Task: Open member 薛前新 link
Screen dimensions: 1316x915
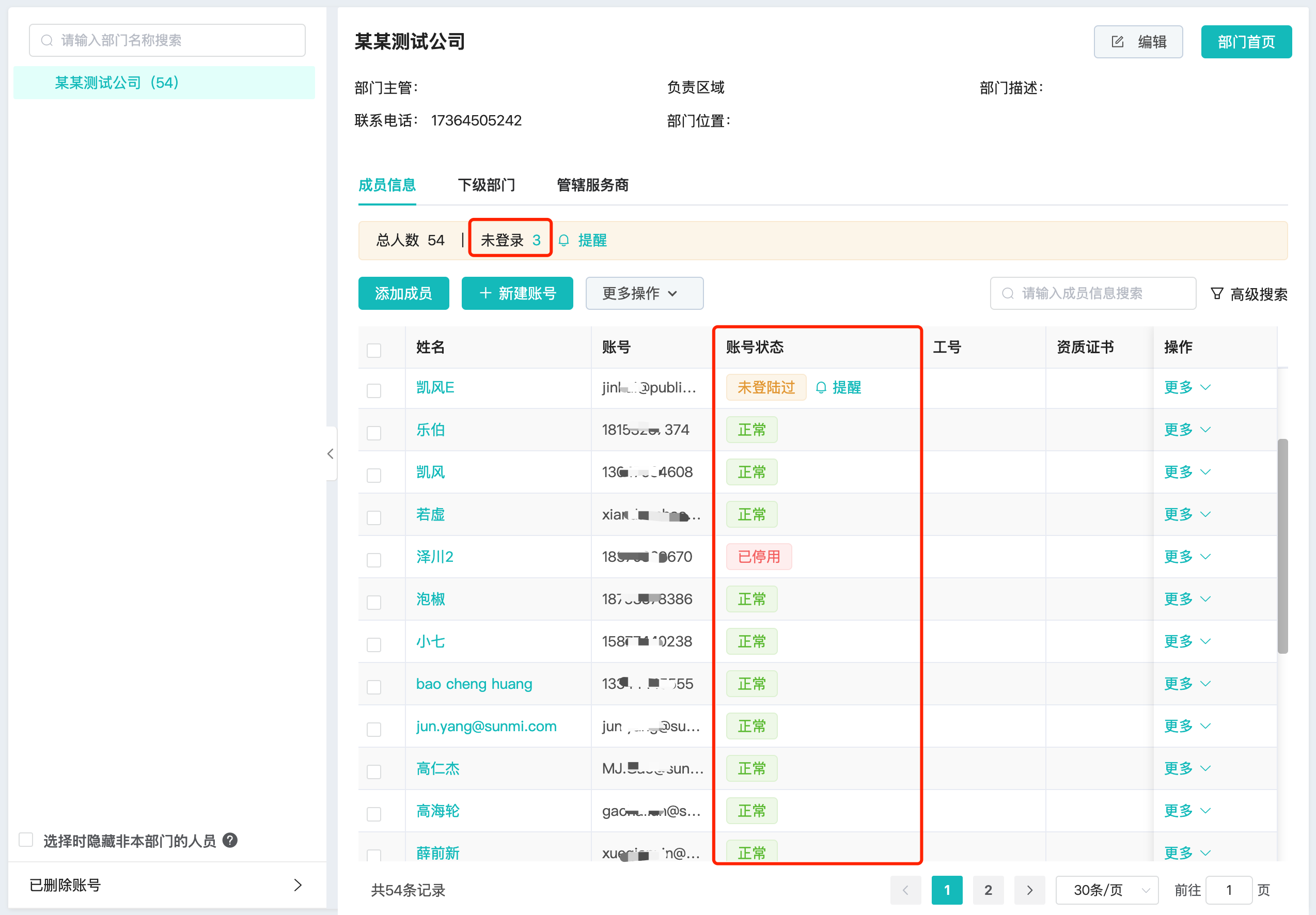Action: click(438, 853)
